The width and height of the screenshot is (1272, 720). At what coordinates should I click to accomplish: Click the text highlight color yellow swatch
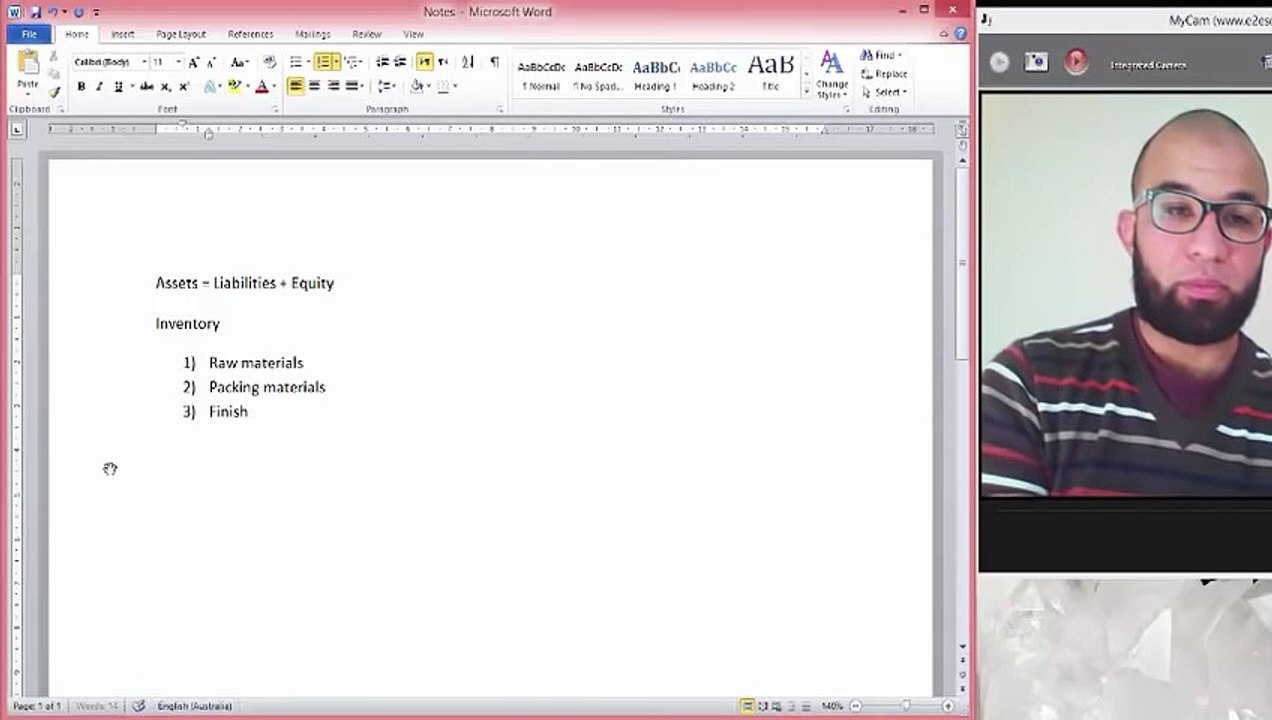234,87
